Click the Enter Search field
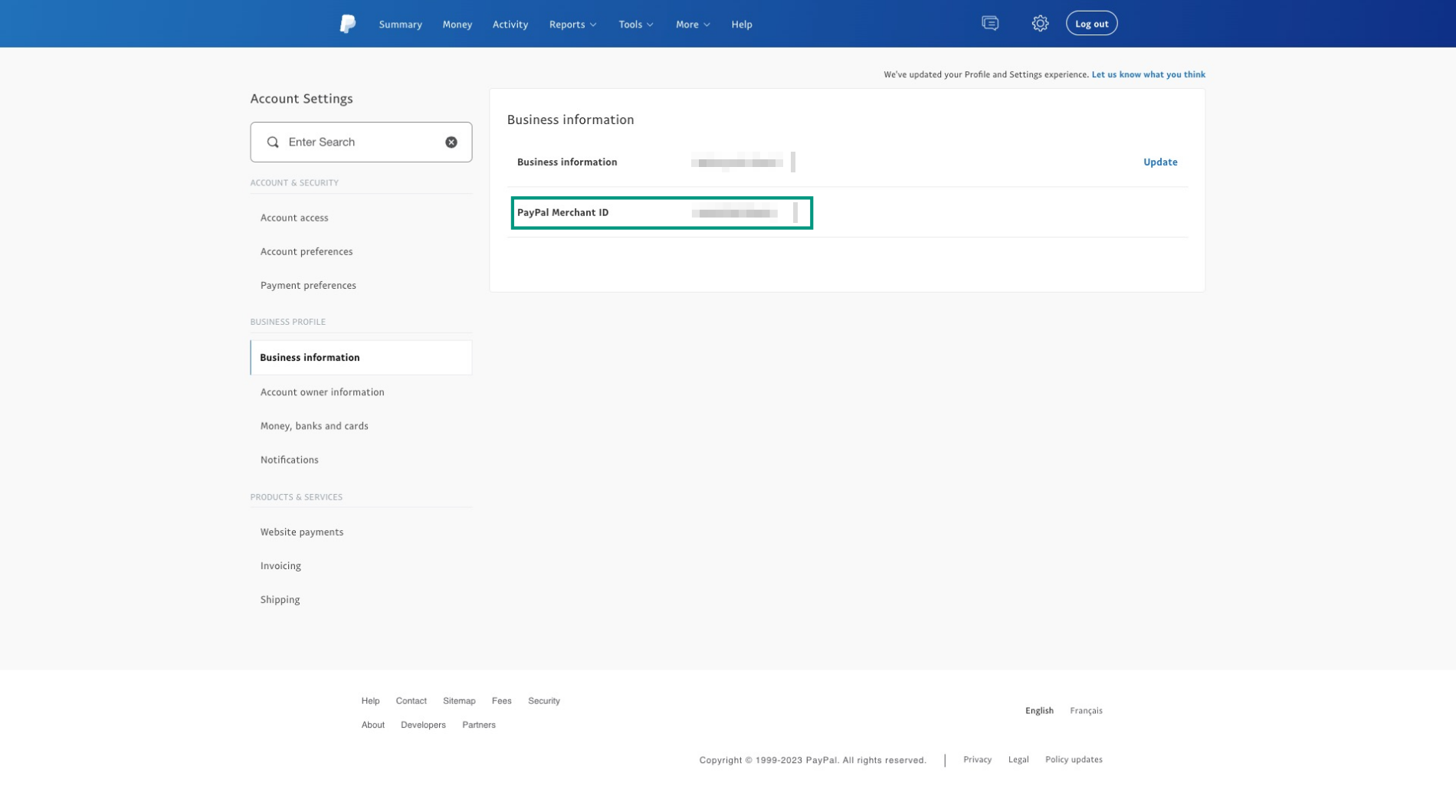 361,142
